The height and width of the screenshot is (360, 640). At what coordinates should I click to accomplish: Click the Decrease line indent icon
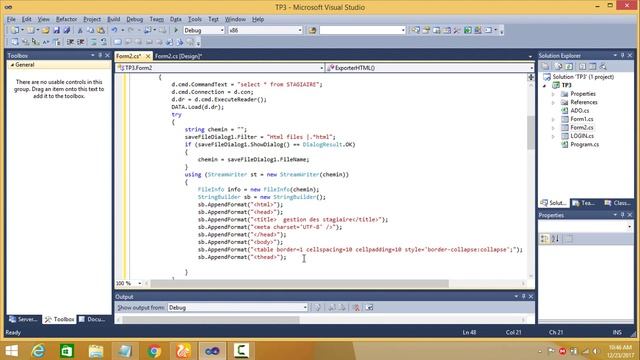(70, 42)
